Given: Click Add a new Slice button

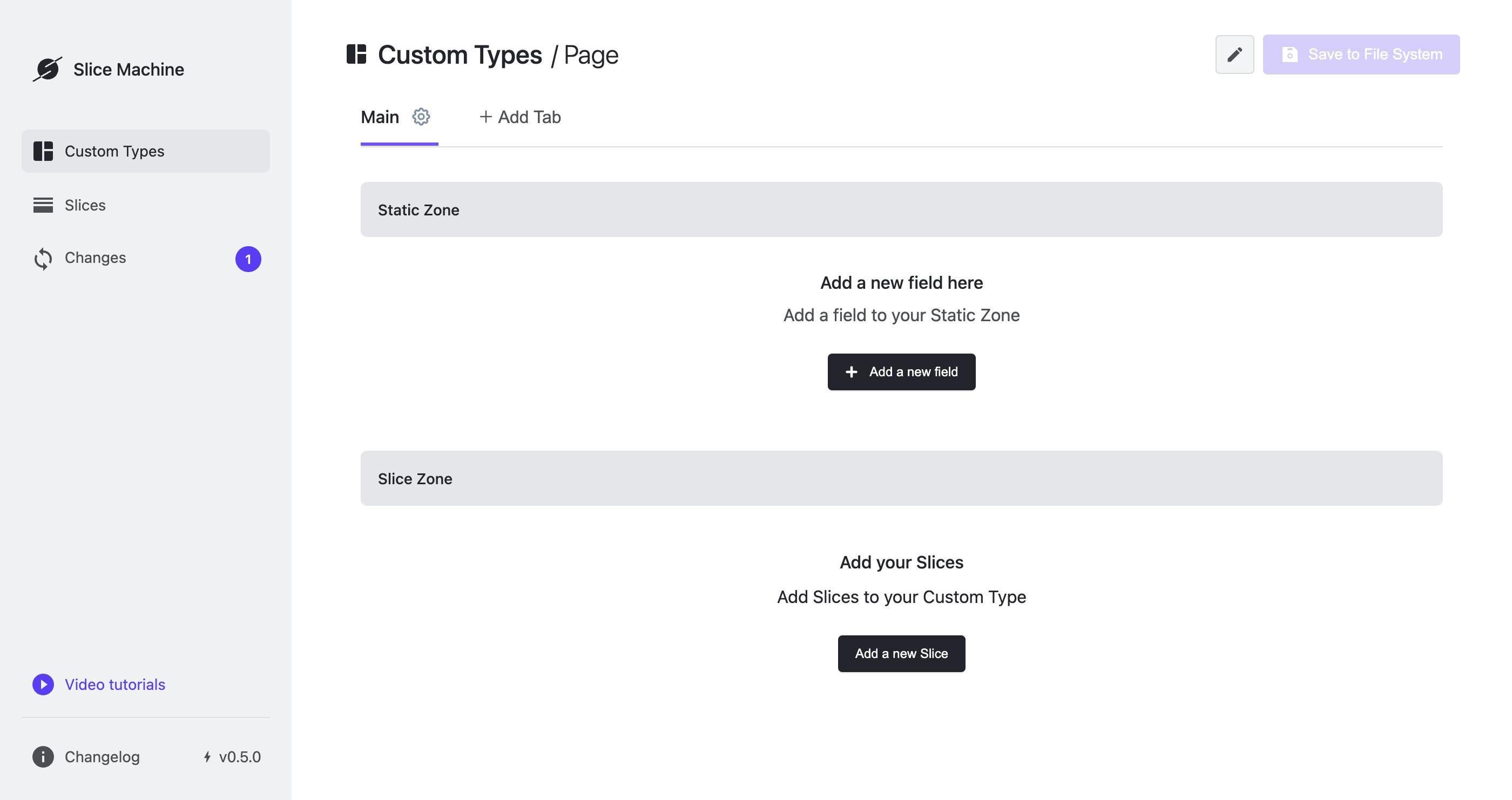Looking at the screenshot, I should coord(901,653).
